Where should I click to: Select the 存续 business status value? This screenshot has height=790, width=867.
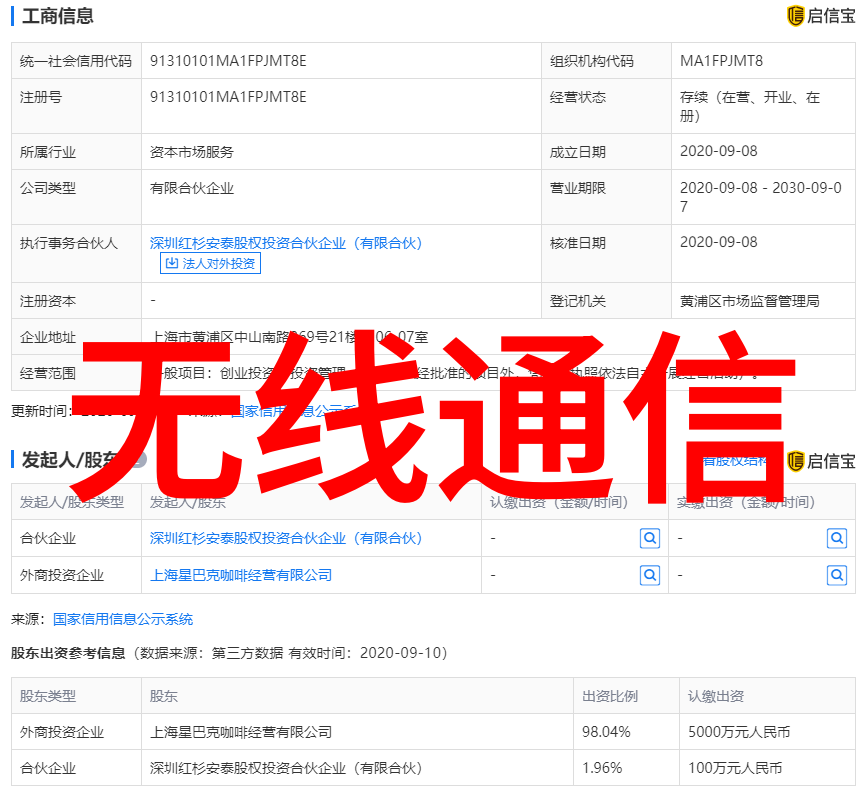(749, 106)
